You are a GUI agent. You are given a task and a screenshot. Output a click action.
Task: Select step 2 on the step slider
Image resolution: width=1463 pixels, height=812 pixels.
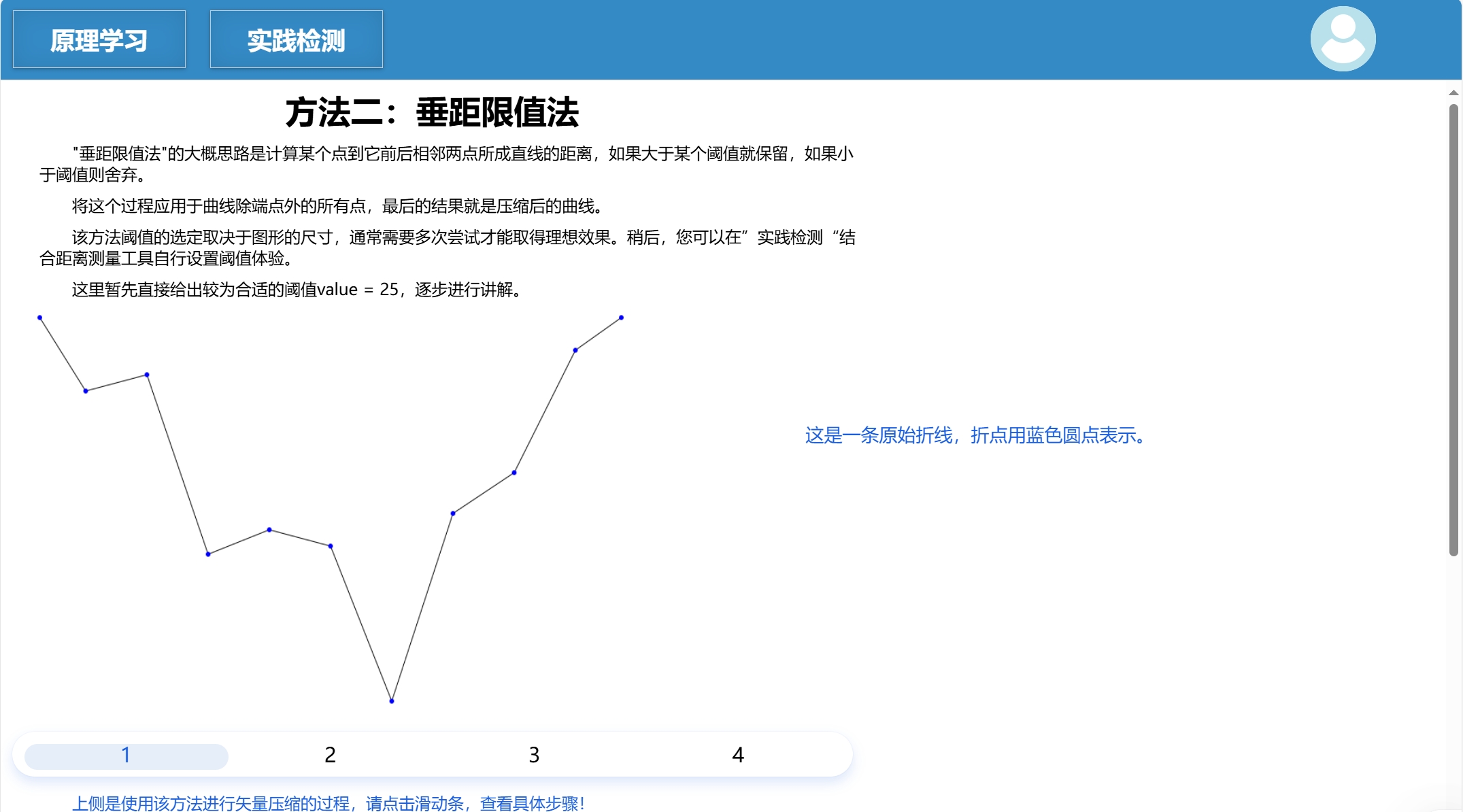click(330, 755)
